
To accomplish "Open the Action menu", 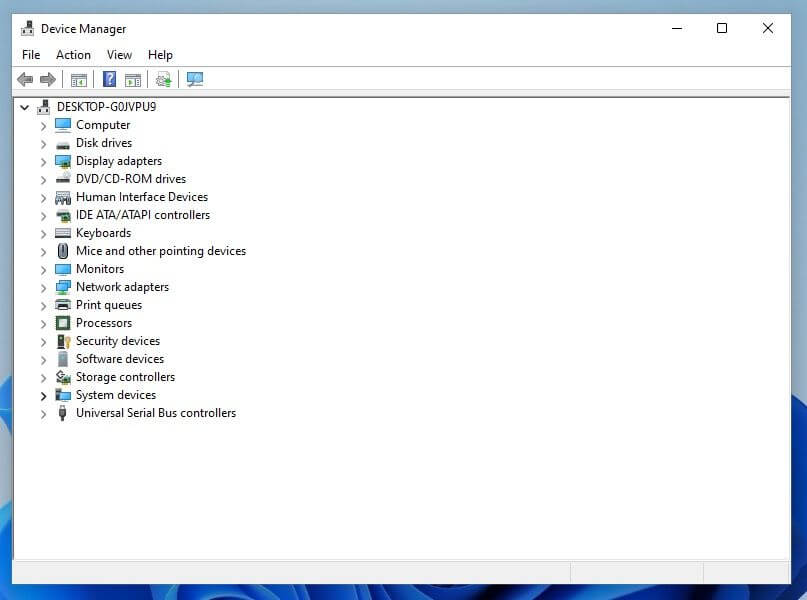I will coord(73,55).
